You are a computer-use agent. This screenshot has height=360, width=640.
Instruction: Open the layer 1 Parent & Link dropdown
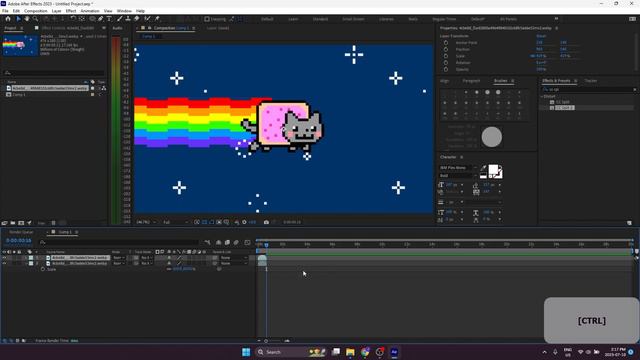(x=234, y=258)
